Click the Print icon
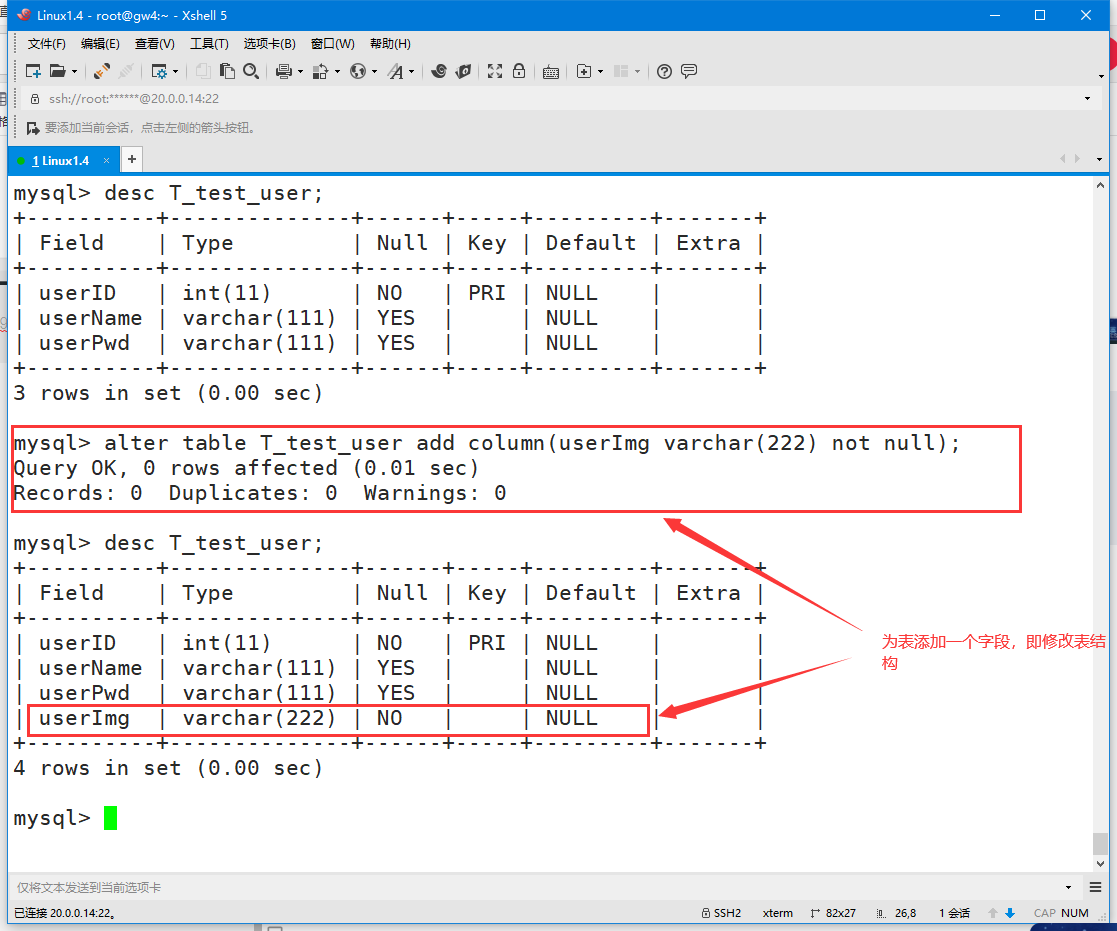The width and height of the screenshot is (1117, 931). point(284,71)
